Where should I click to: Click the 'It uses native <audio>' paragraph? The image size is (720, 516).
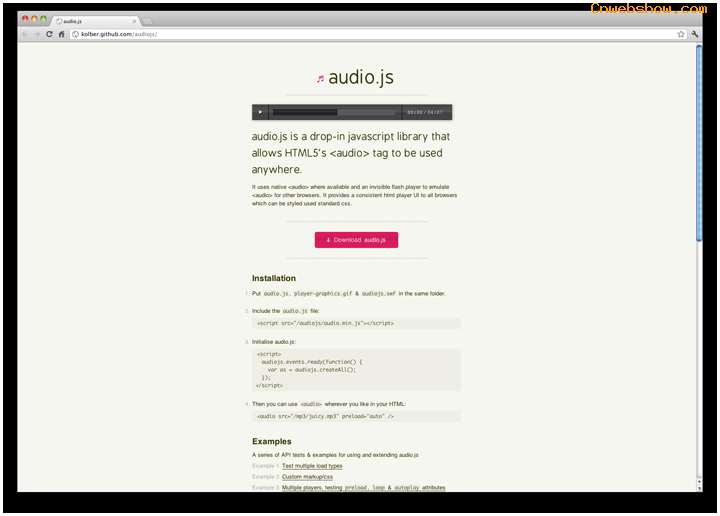tap(354, 195)
